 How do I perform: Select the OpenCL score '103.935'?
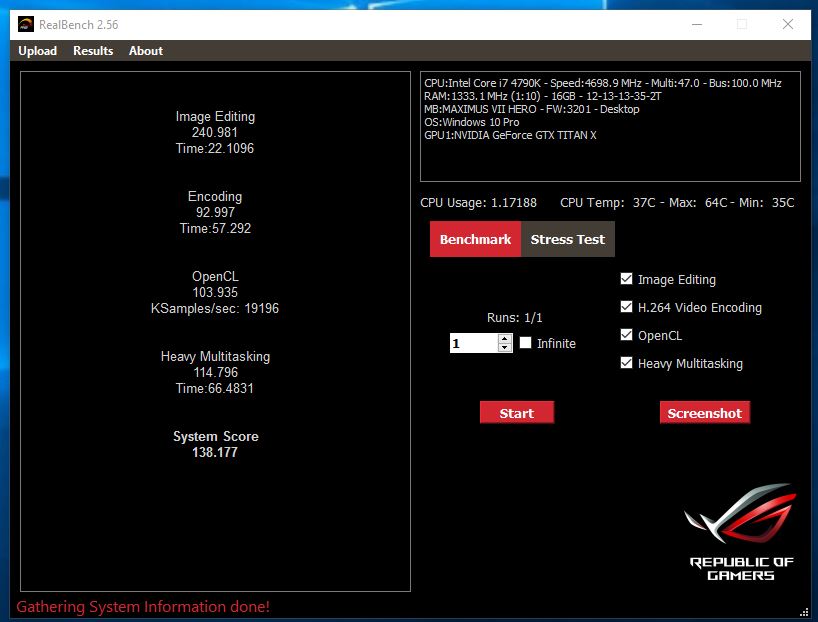coord(215,292)
